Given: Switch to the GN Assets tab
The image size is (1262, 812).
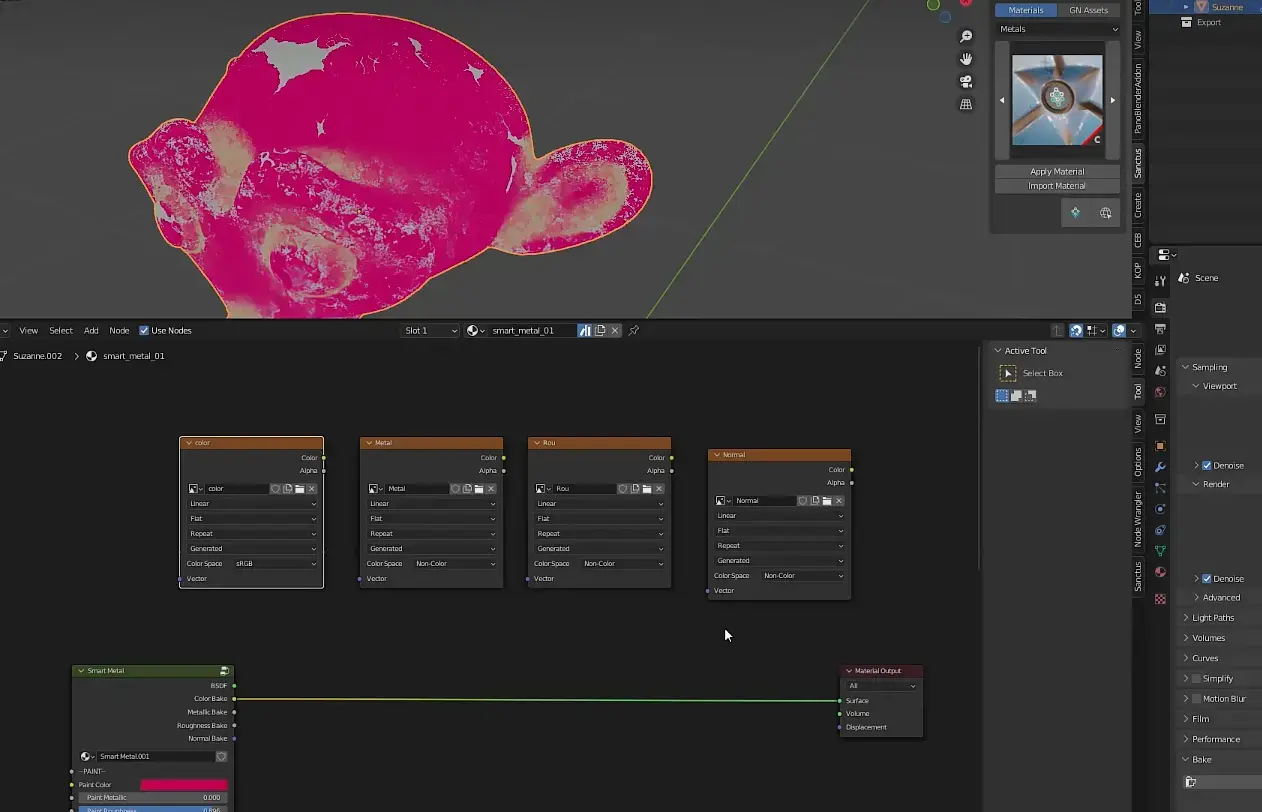Looking at the screenshot, I should coord(1089,10).
